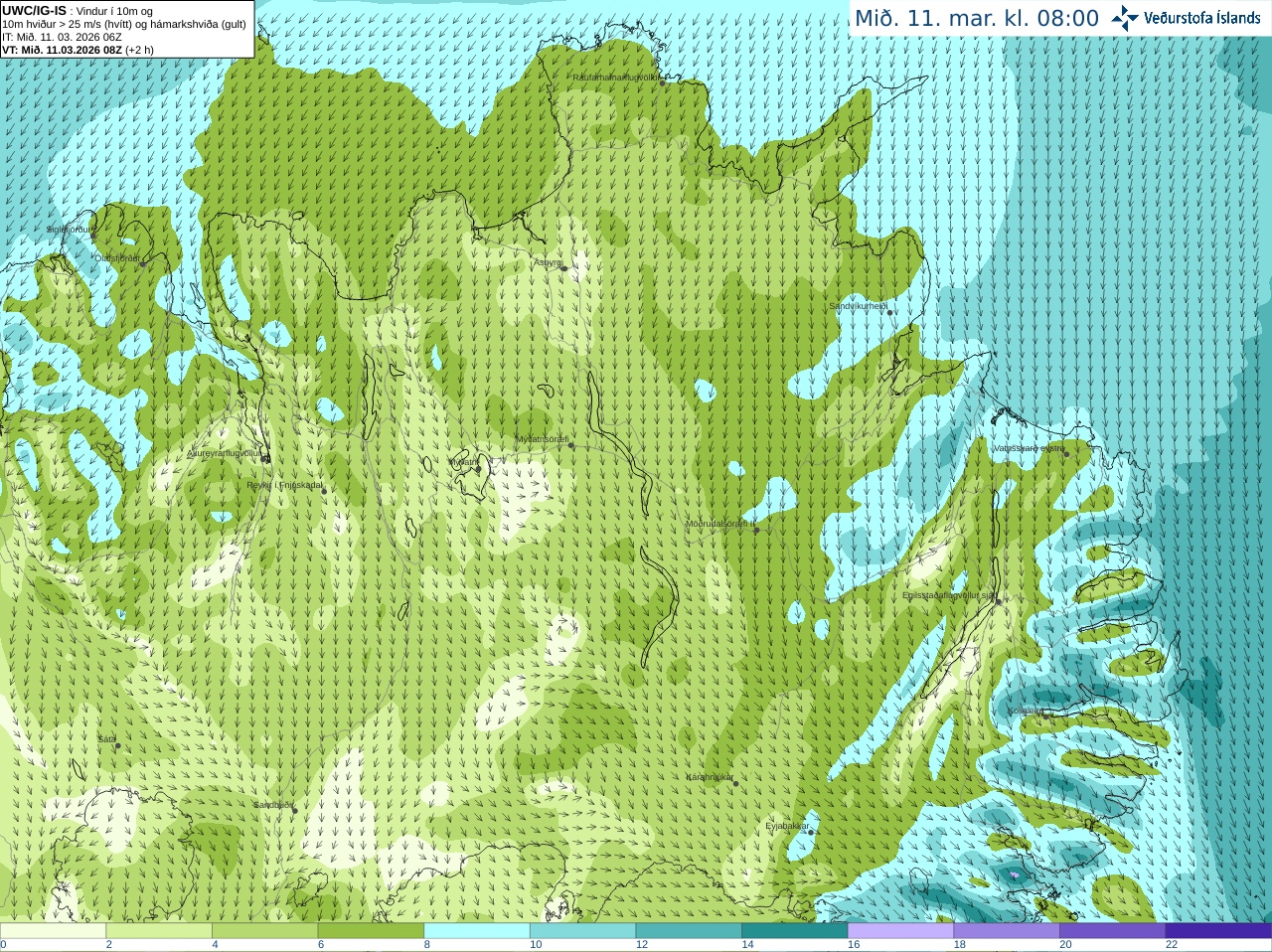Click the 14–16 m/s legend swatch
Image resolution: width=1272 pixels, height=952 pixels.
coord(795,931)
